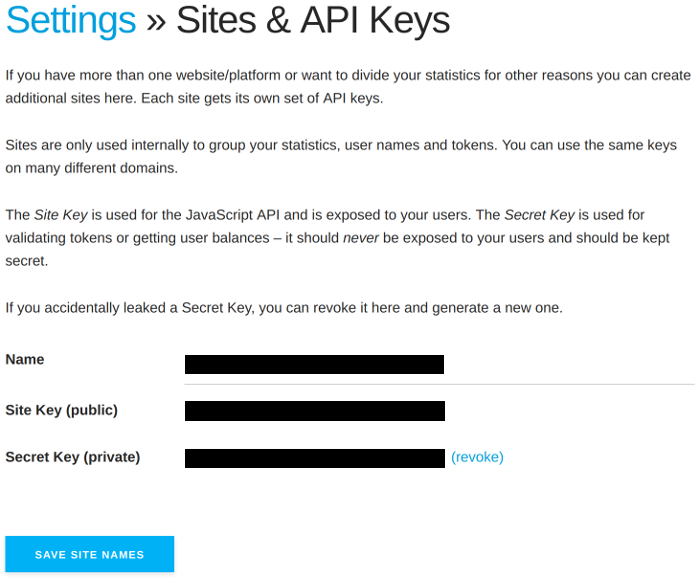Image resolution: width=700 pixels, height=578 pixels.
Task: Click the divider line under the Name field
Action: pyautogui.click(x=439, y=383)
